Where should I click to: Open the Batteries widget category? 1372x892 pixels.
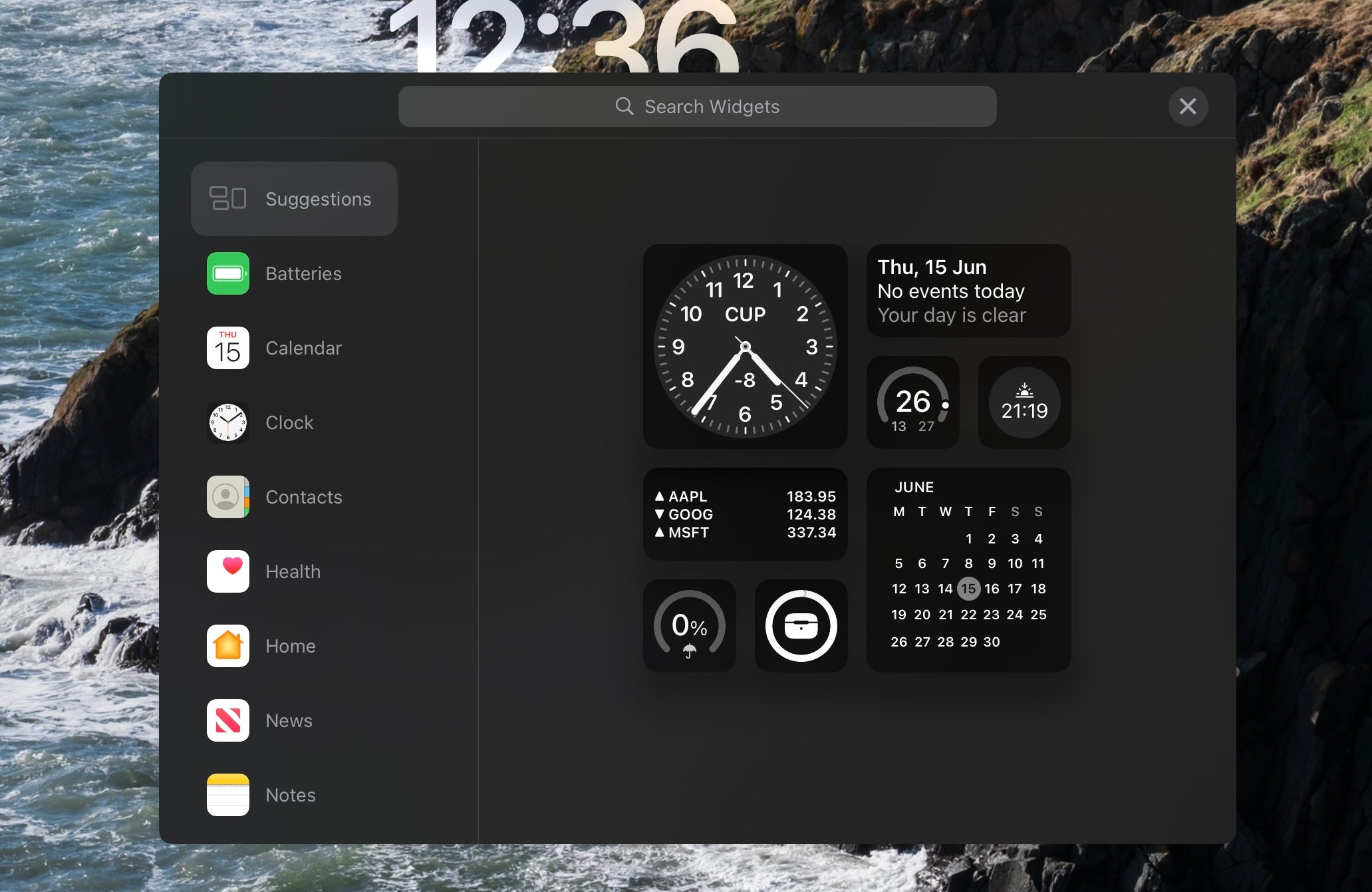click(294, 273)
